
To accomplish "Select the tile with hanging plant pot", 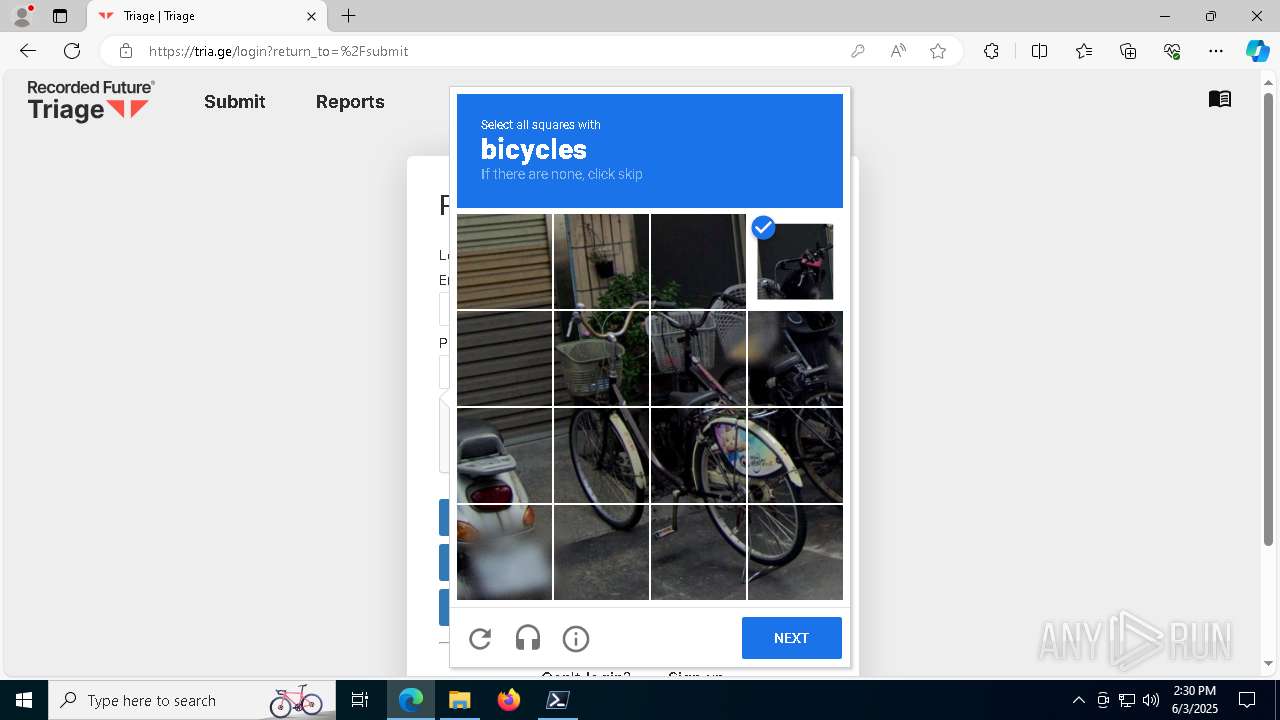I will pos(601,261).
